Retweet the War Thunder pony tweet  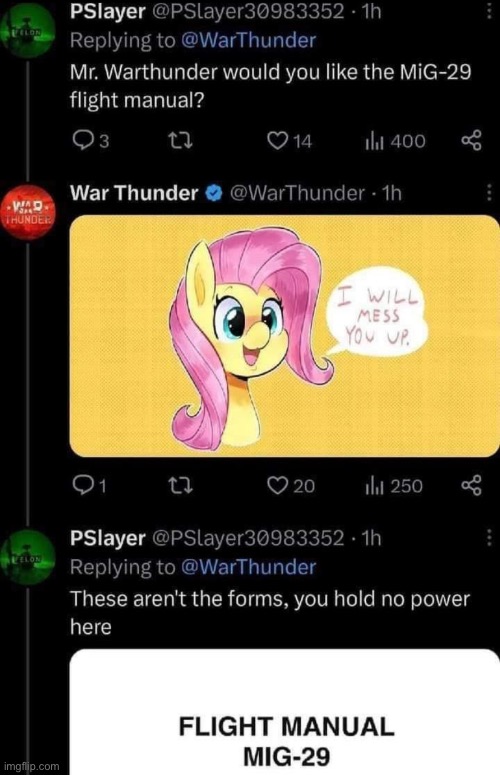point(181,486)
